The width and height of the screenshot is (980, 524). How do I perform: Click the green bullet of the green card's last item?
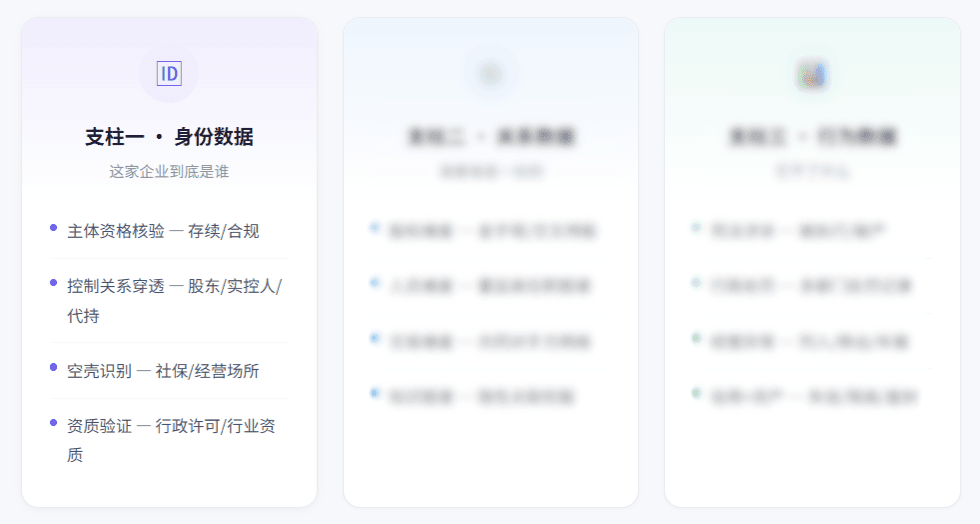pos(696,393)
